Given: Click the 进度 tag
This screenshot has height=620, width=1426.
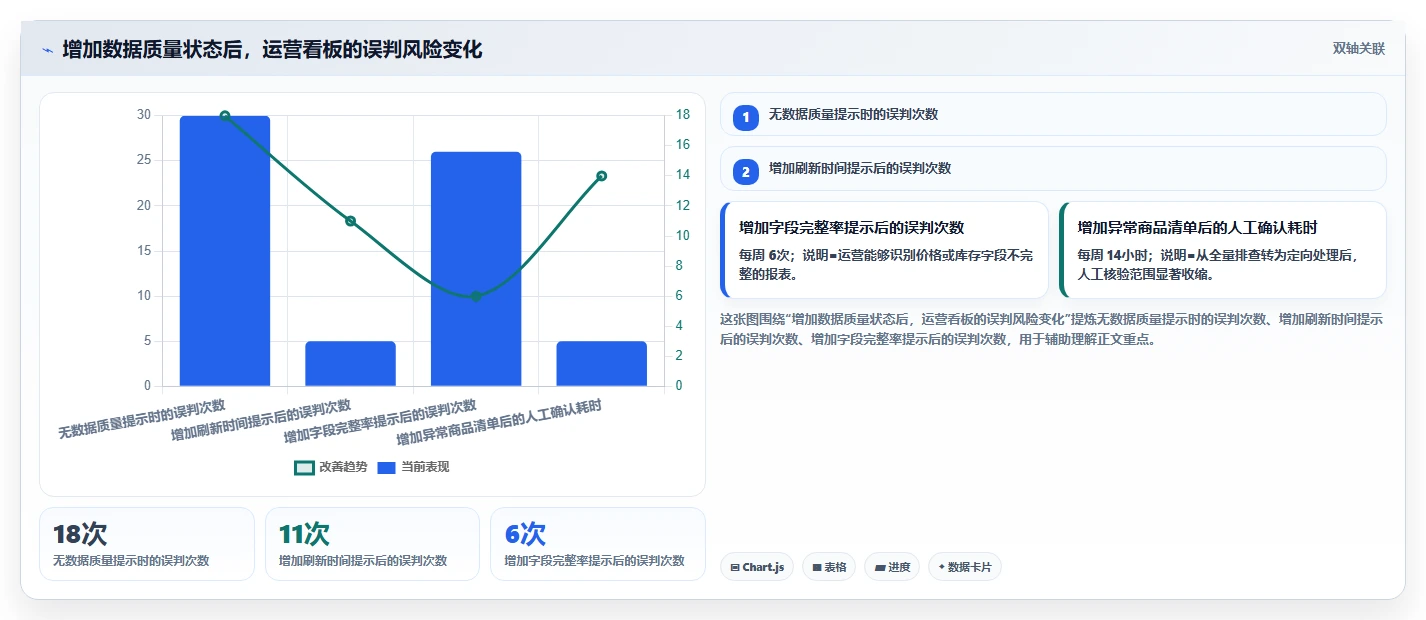Looking at the screenshot, I should [x=892, y=567].
